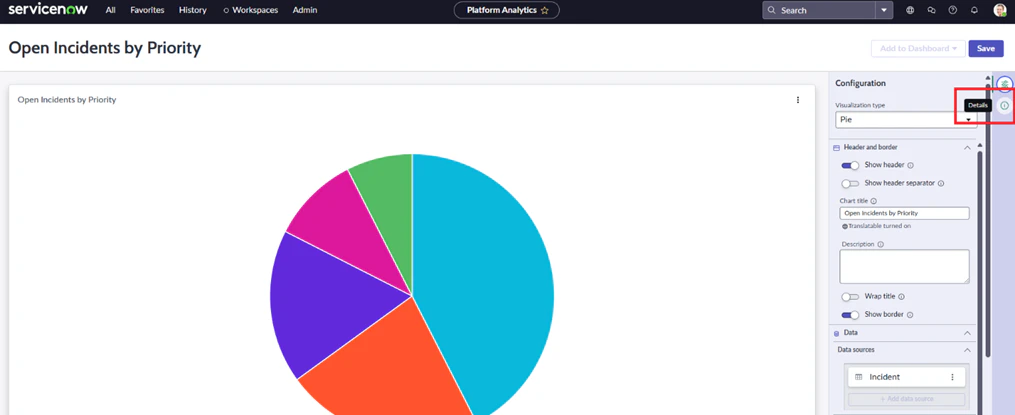The width and height of the screenshot is (1015, 415).
Task: Click the Add data source button
Action: click(906, 399)
